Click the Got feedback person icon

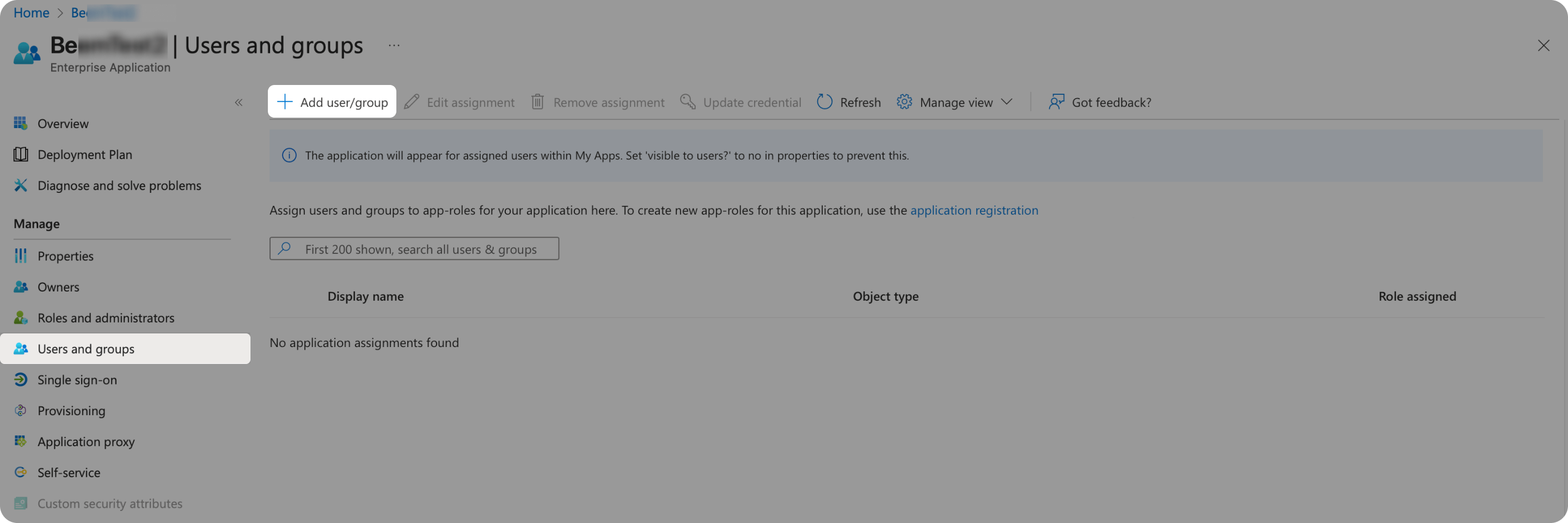(x=1057, y=102)
